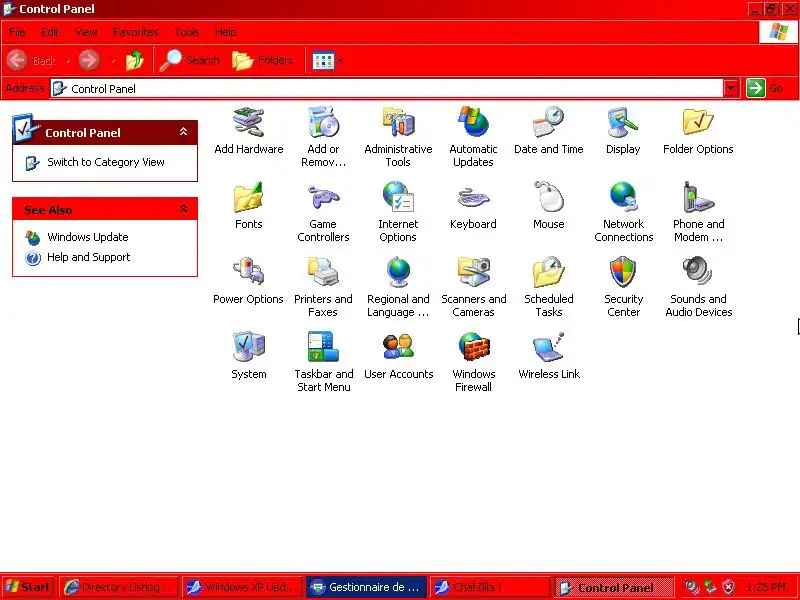800x600 pixels.
Task: Open Administrative Tools
Action: point(398,137)
